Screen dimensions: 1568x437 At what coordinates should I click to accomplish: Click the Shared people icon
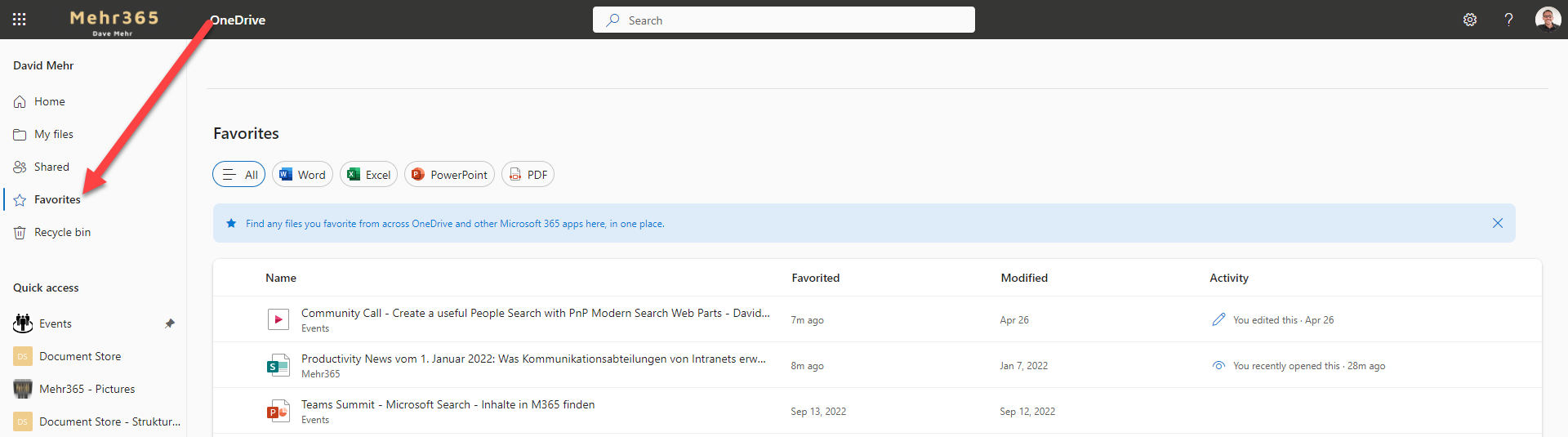pyautogui.click(x=20, y=167)
